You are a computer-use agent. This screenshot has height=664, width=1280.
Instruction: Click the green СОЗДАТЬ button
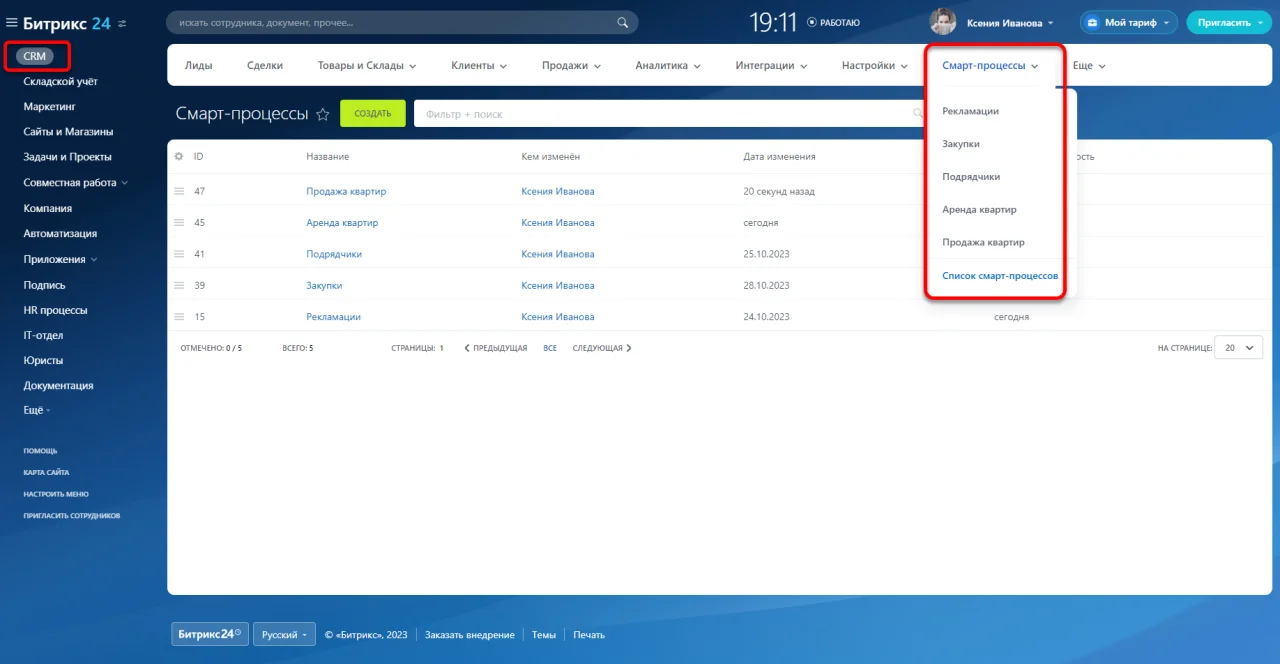coord(373,114)
